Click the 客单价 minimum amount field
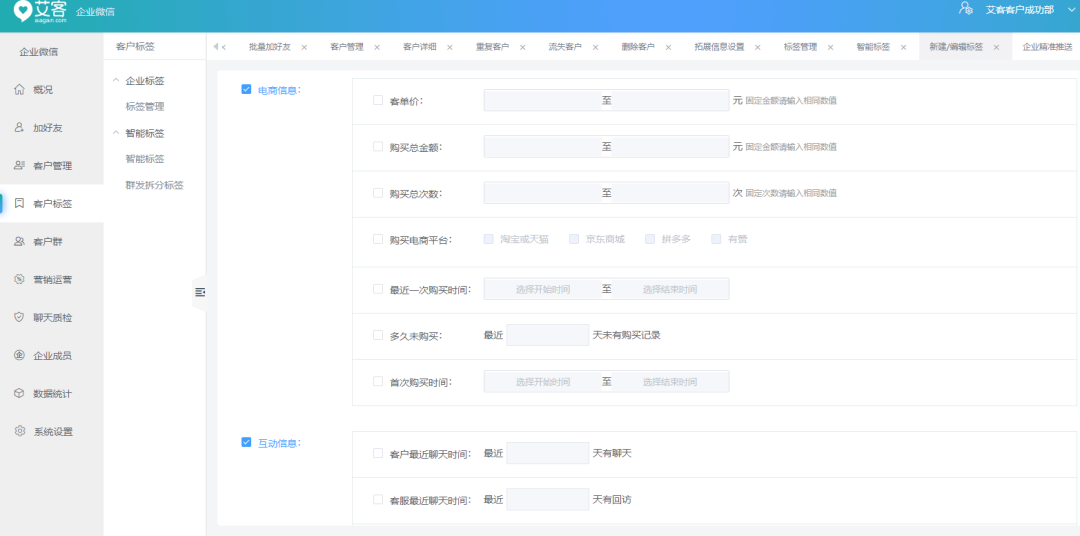 coord(543,100)
